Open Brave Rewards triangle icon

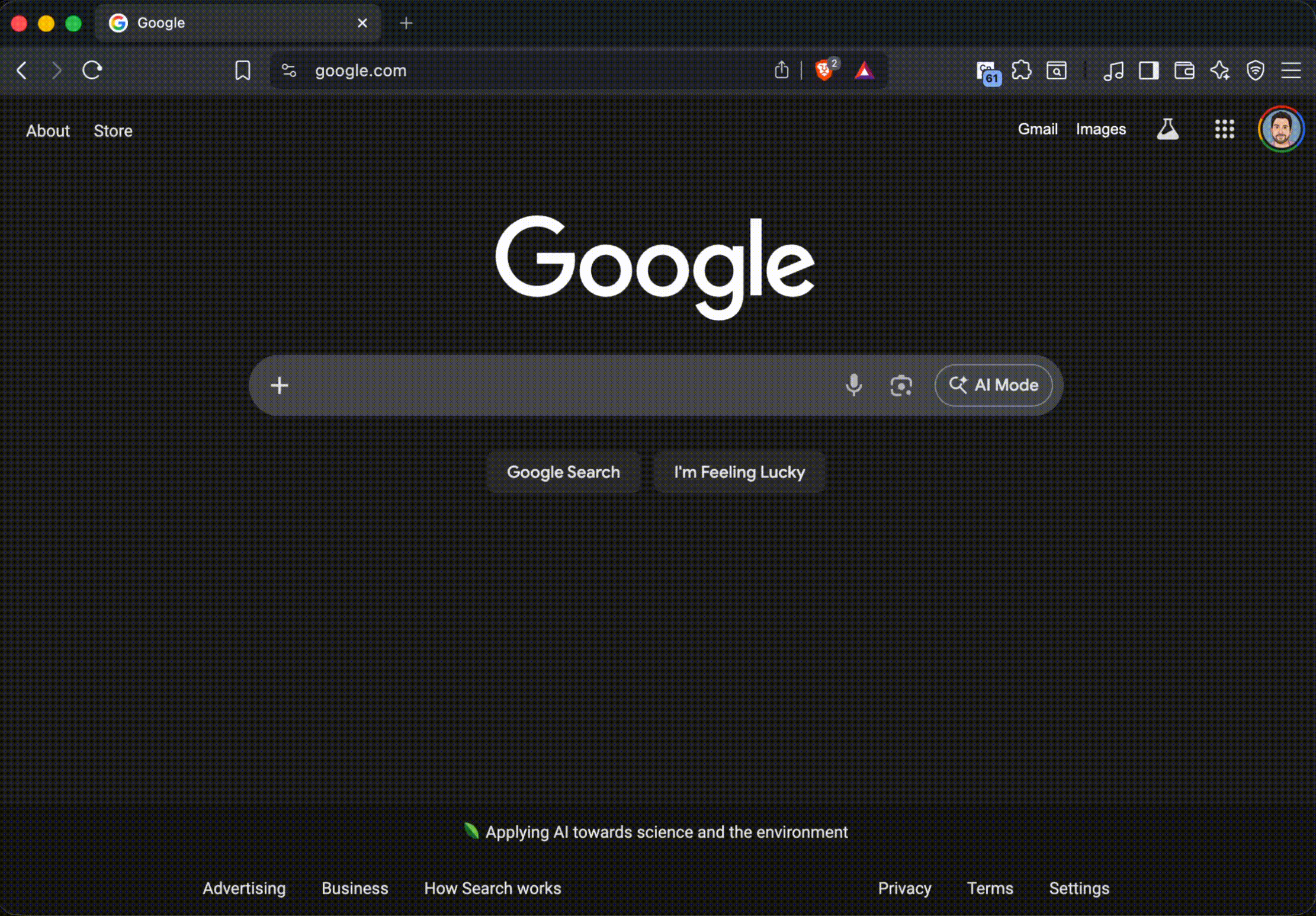(864, 71)
